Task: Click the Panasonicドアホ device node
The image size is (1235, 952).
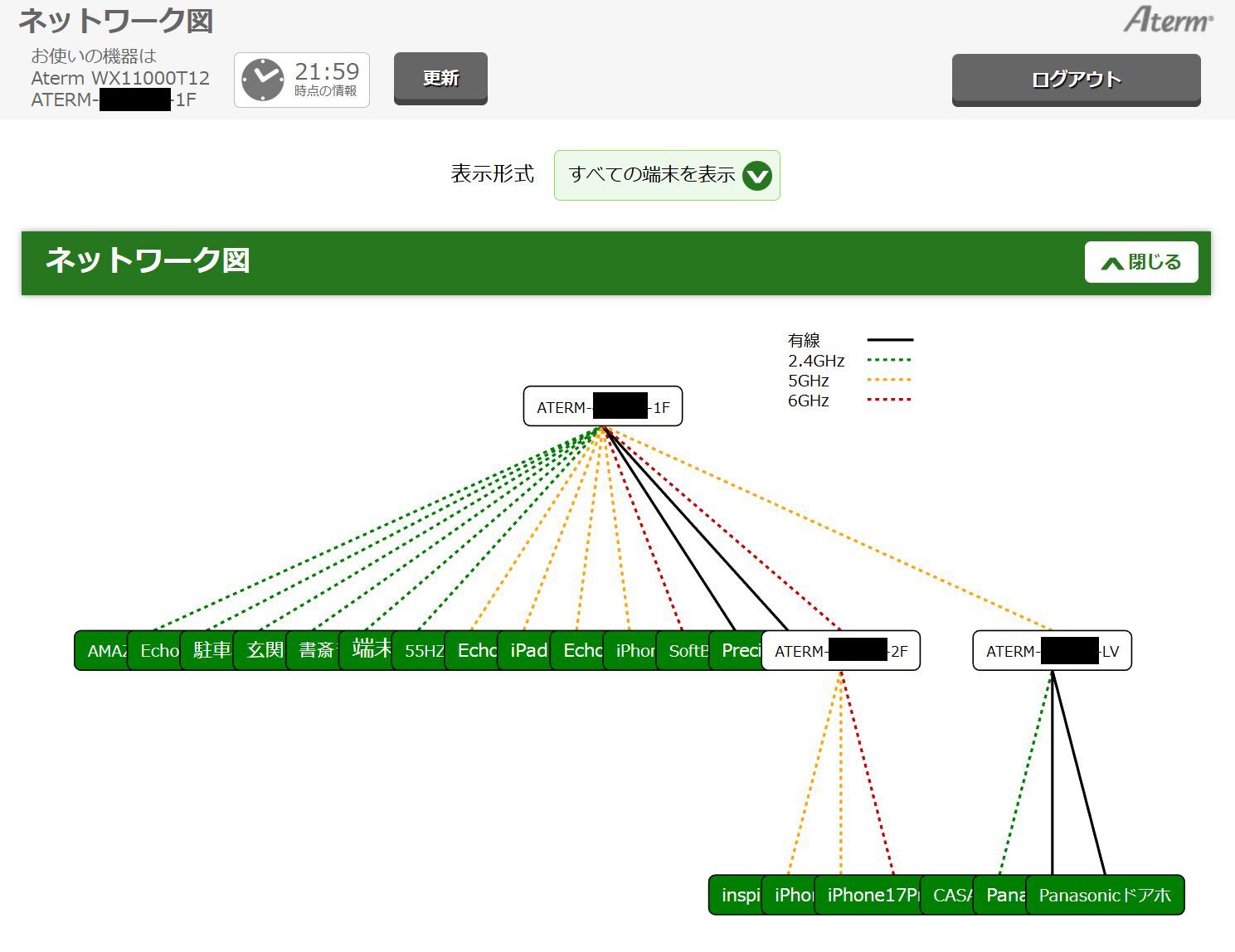Action: tap(1105, 896)
